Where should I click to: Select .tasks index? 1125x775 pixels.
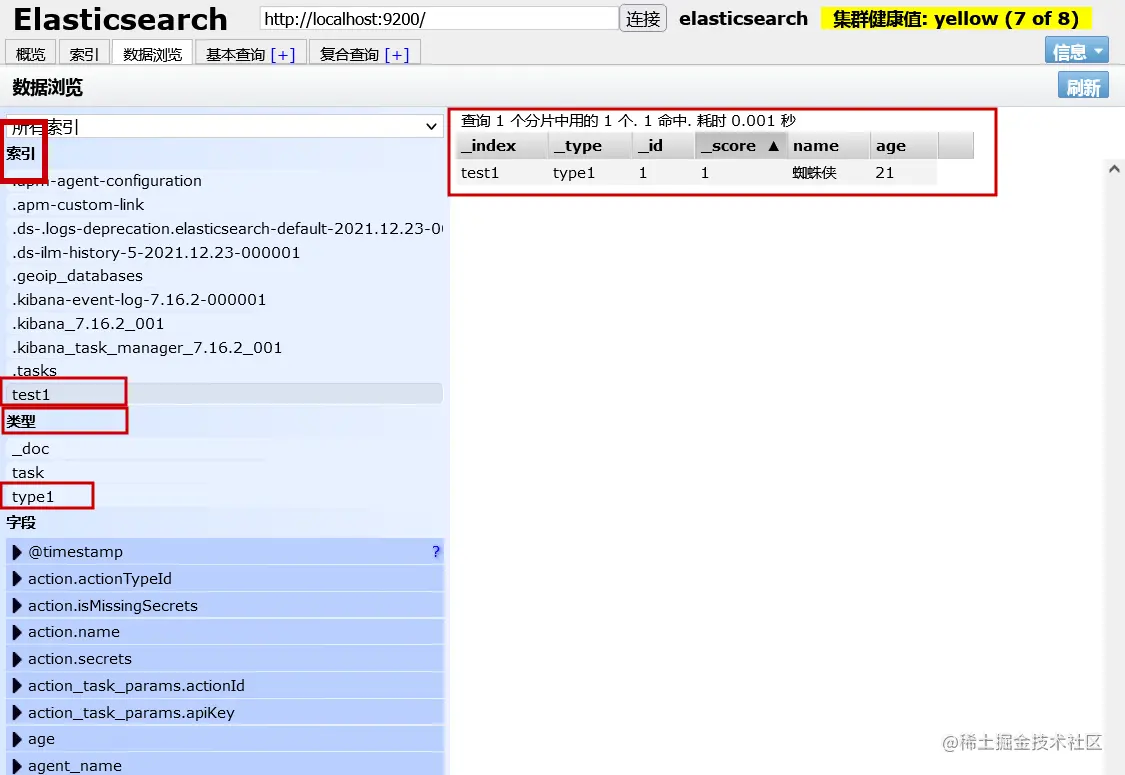point(224,370)
